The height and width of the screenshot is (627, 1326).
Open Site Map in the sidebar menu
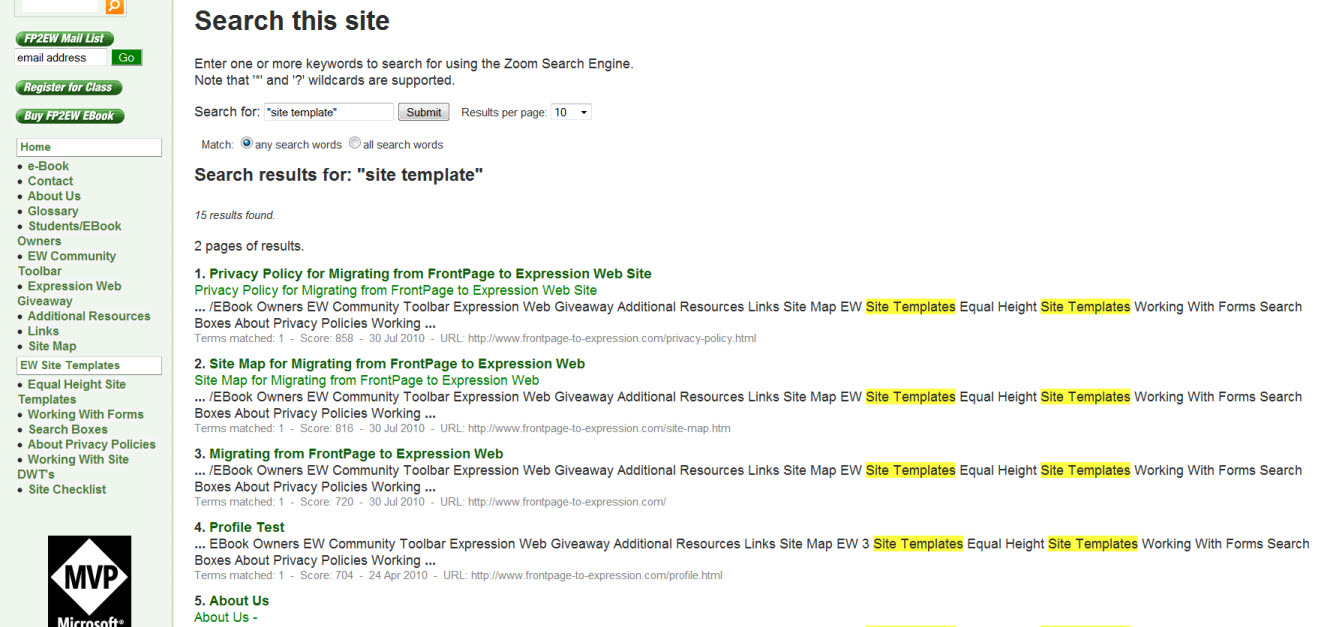[x=52, y=346]
